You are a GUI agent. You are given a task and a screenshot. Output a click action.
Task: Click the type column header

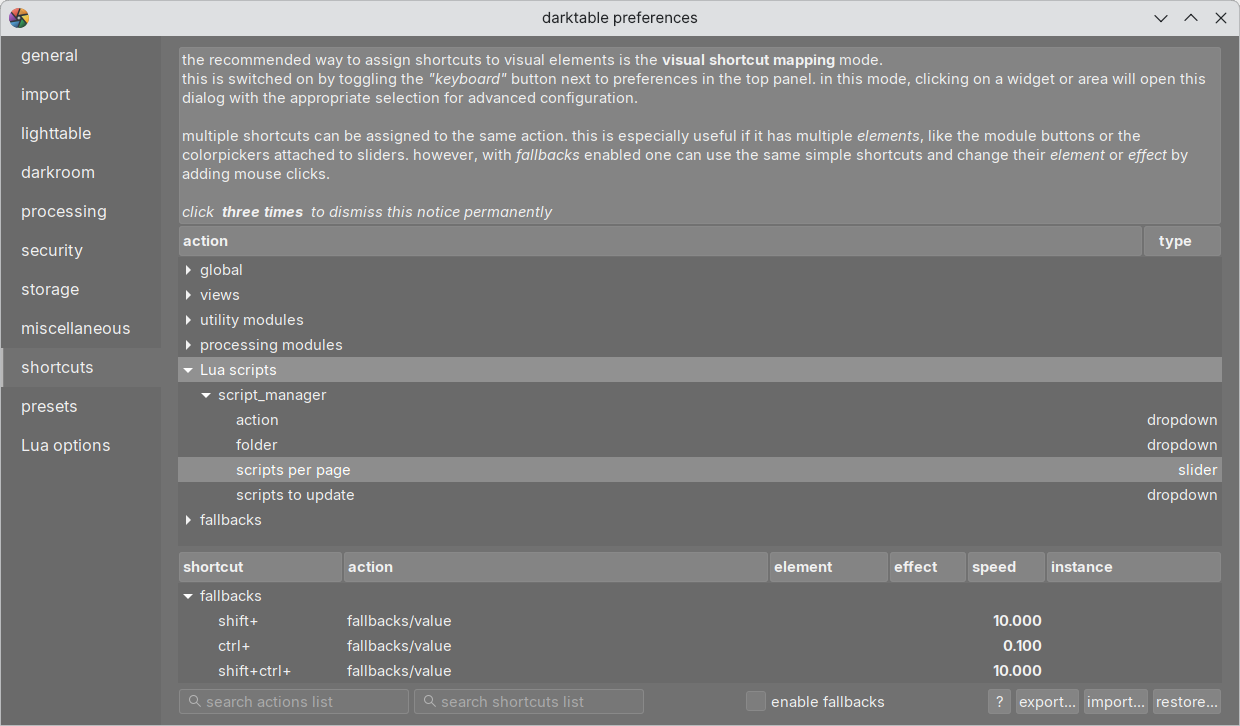click(1182, 241)
